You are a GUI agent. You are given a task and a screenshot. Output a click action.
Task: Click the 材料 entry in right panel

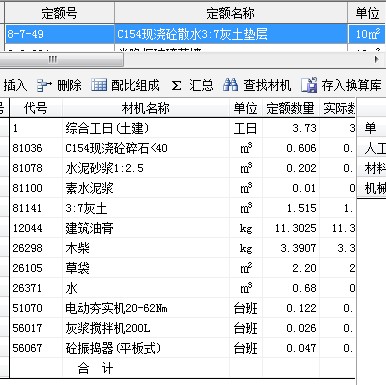coord(375,168)
